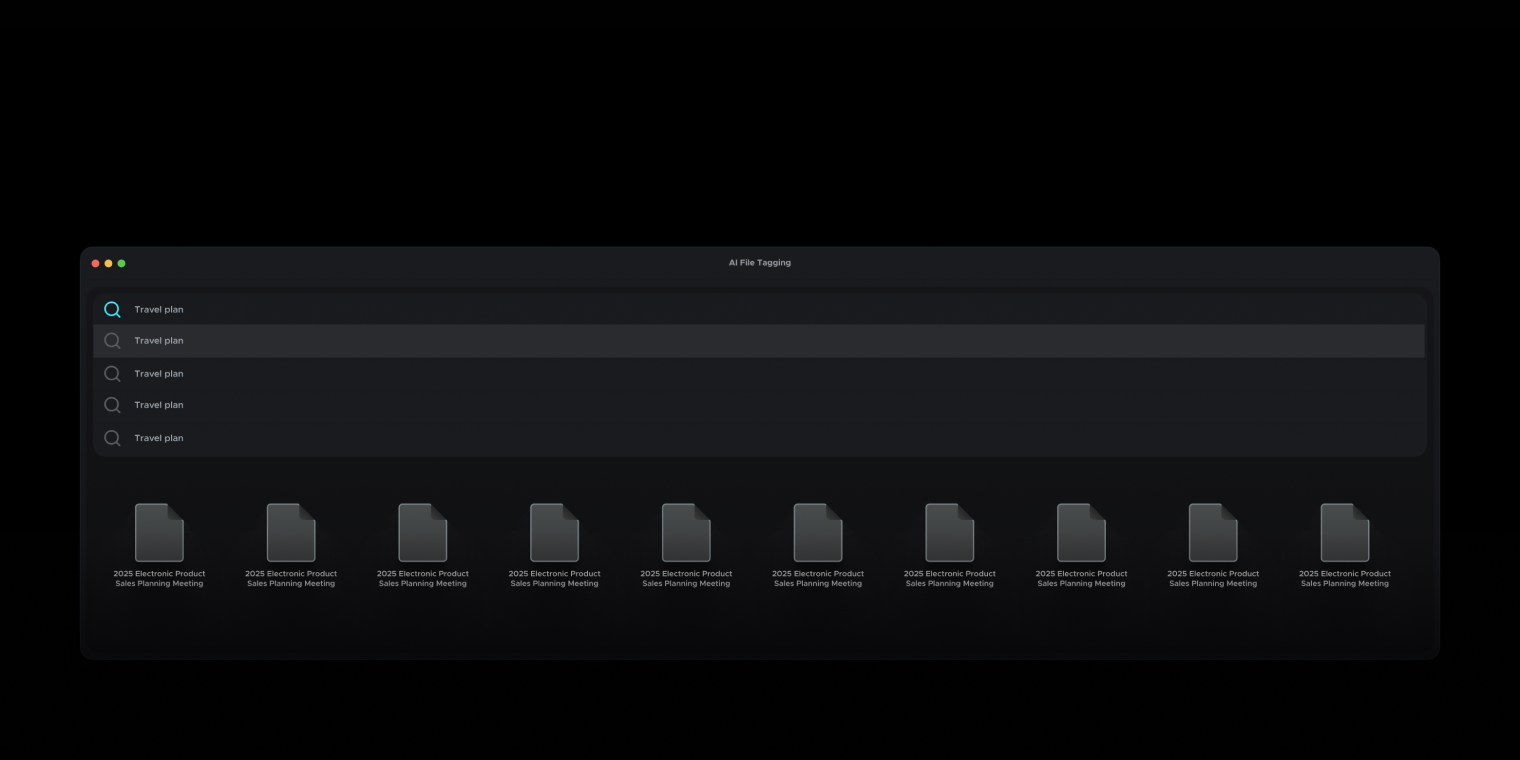Select the second document icon from the left
This screenshot has width=1520, height=760.
click(291, 532)
